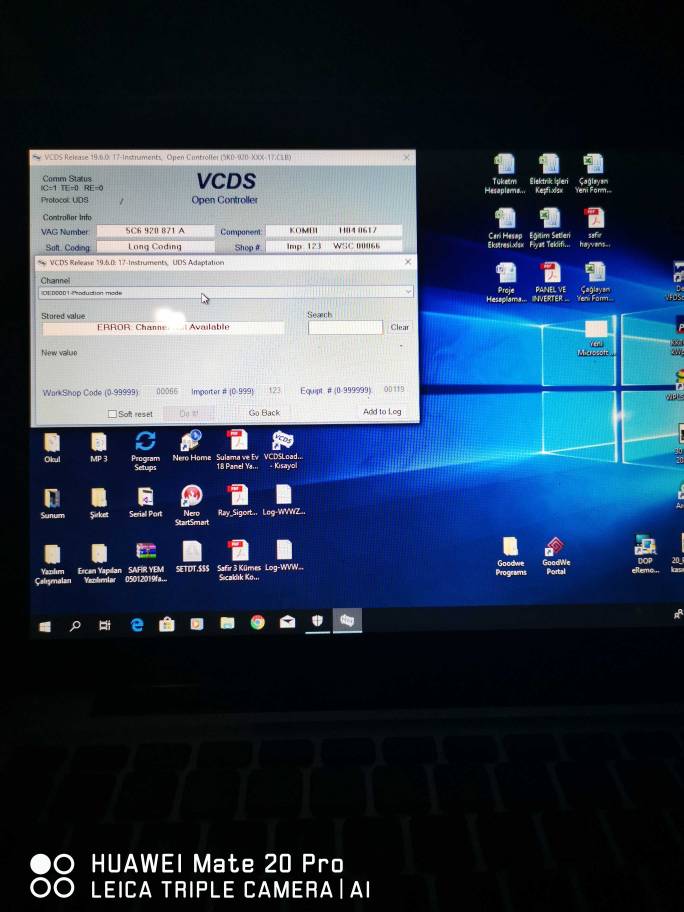Select the Log-WWW text file
The width and height of the screenshot is (684, 912).
[284, 555]
